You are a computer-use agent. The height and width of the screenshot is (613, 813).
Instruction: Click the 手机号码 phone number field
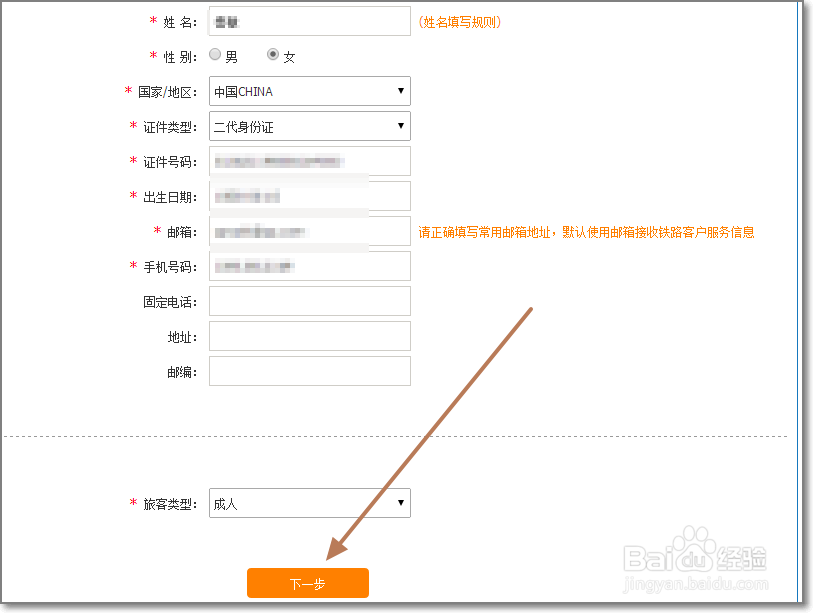(309, 266)
